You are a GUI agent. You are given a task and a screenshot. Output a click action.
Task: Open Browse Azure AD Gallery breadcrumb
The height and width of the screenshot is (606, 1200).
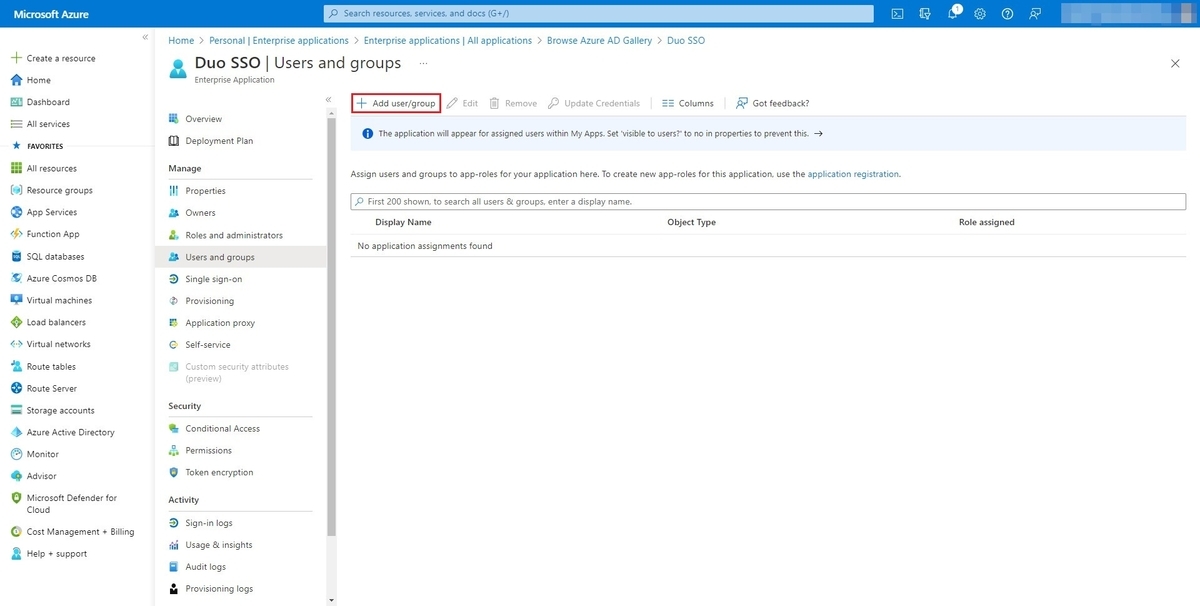[x=599, y=41]
